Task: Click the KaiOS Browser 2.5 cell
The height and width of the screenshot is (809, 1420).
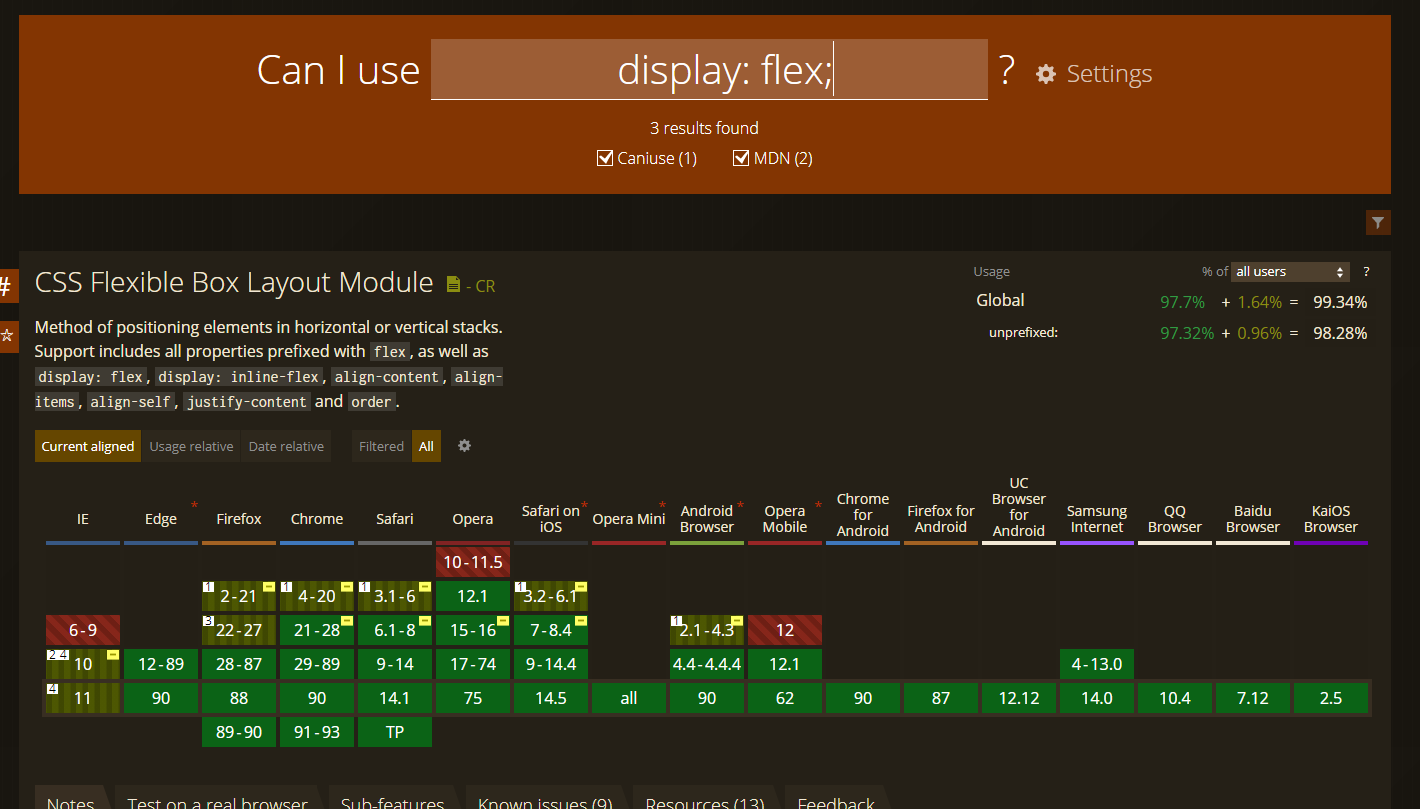Action: point(1331,698)
